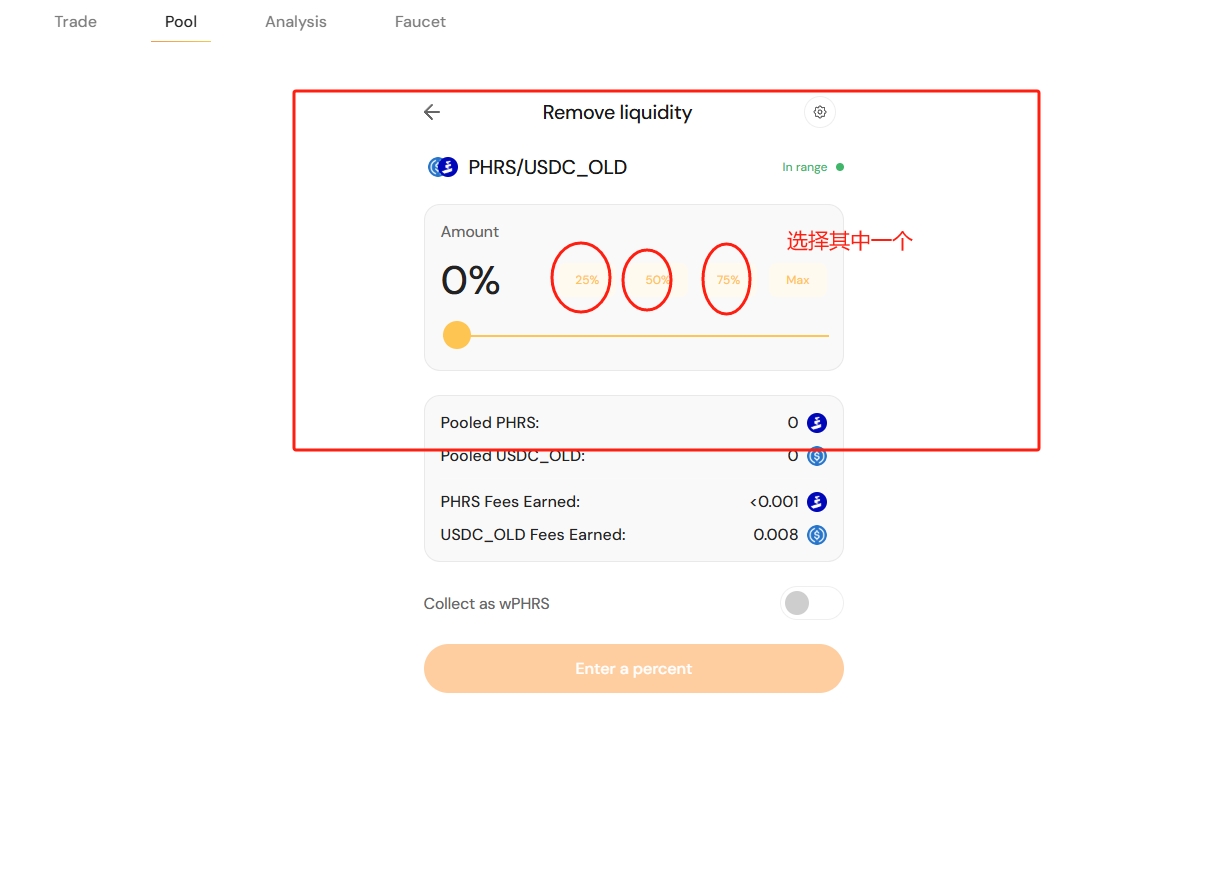Toggle the Collect as wPHRS switch
1222x875 pixels.
(x=811, y=603)
